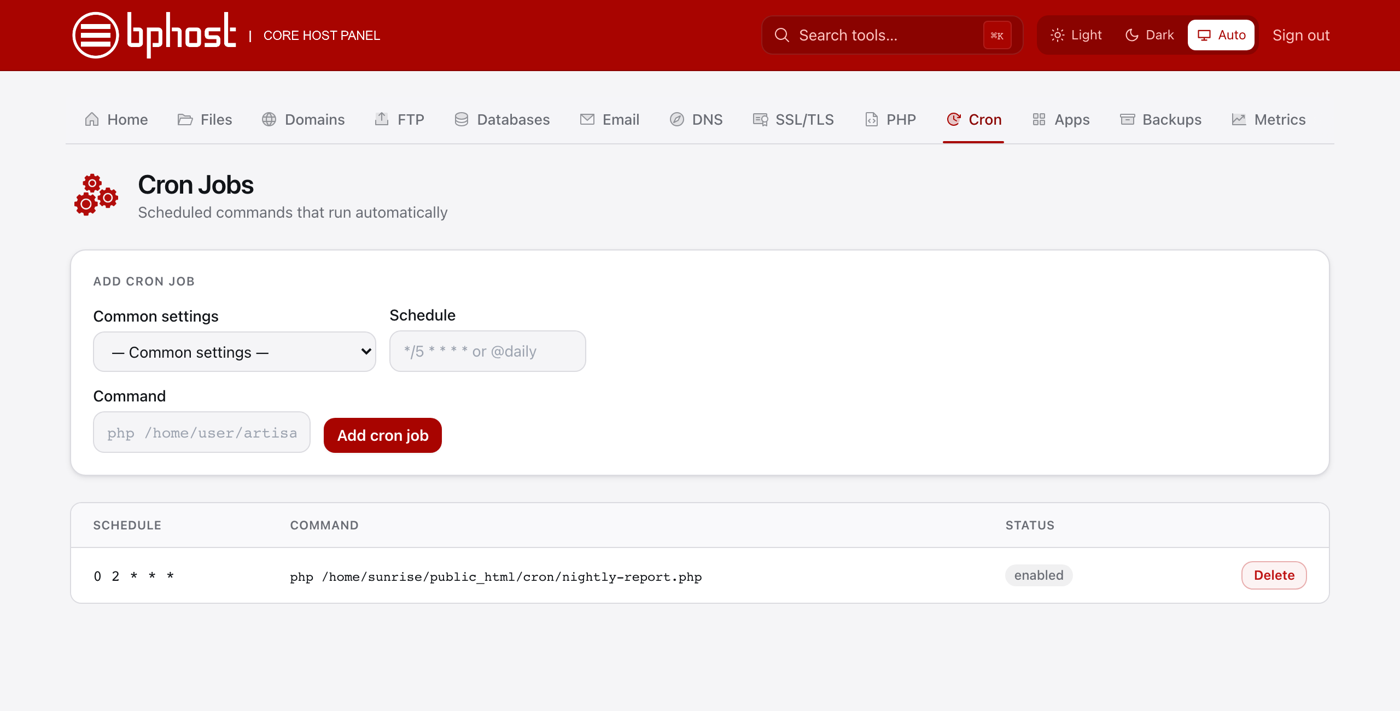Click the Cron Jobs gears icon

[x=96, y=195]
